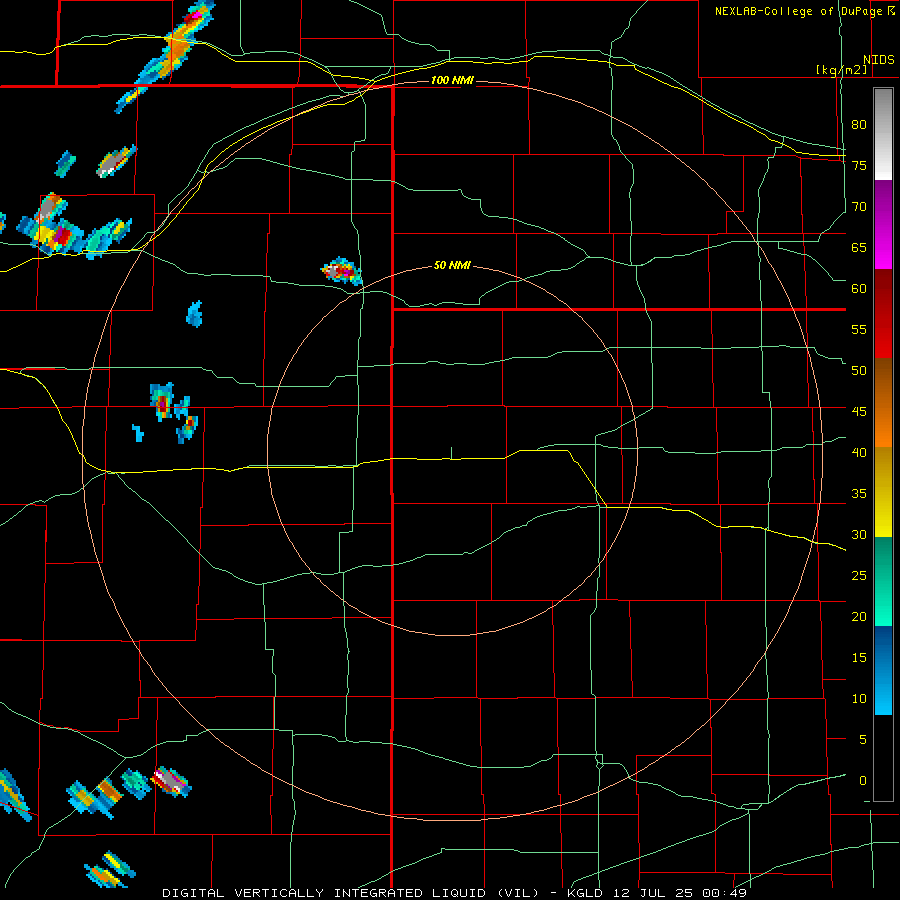Click the 0 value at the scale bottom
900x900 pixels.
[863, 781]
